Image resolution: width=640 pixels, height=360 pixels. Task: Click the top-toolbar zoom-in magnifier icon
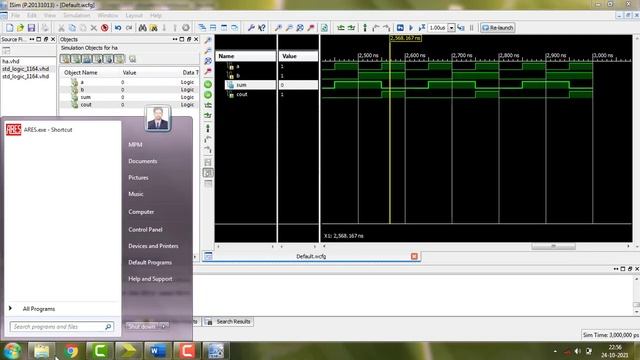point(278,28)
